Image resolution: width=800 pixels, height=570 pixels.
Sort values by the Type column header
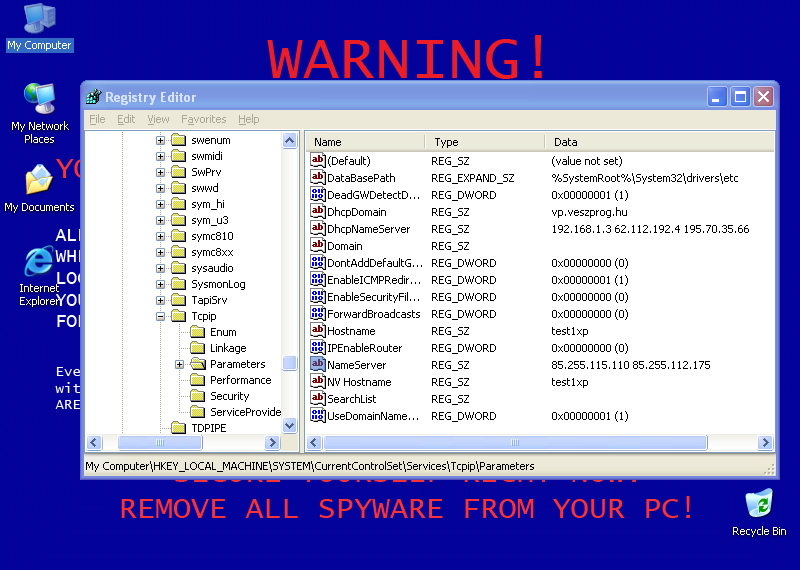[485, 142]
